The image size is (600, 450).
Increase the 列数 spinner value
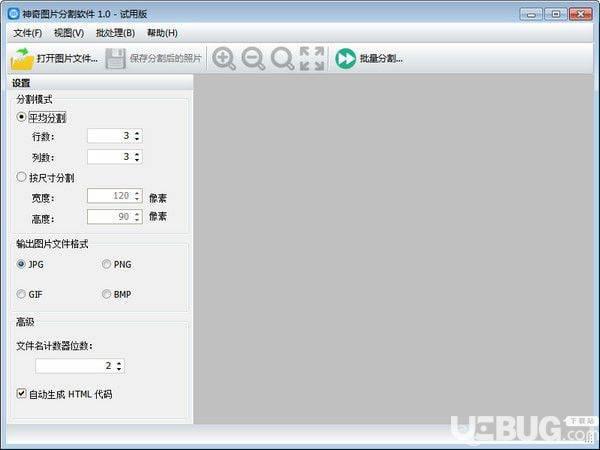point(137,153)
